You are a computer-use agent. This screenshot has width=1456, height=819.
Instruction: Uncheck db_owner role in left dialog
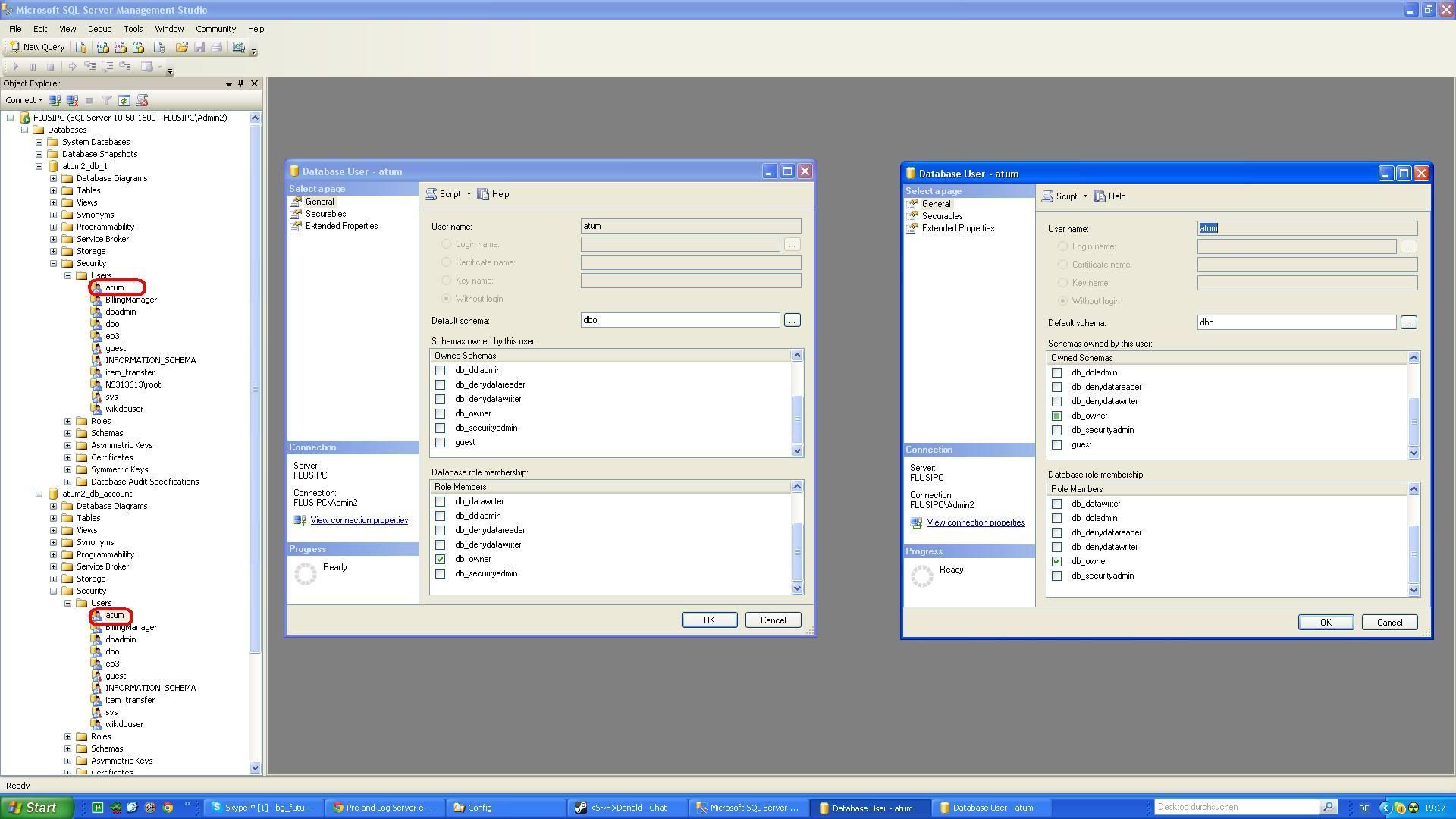point(440,559)
